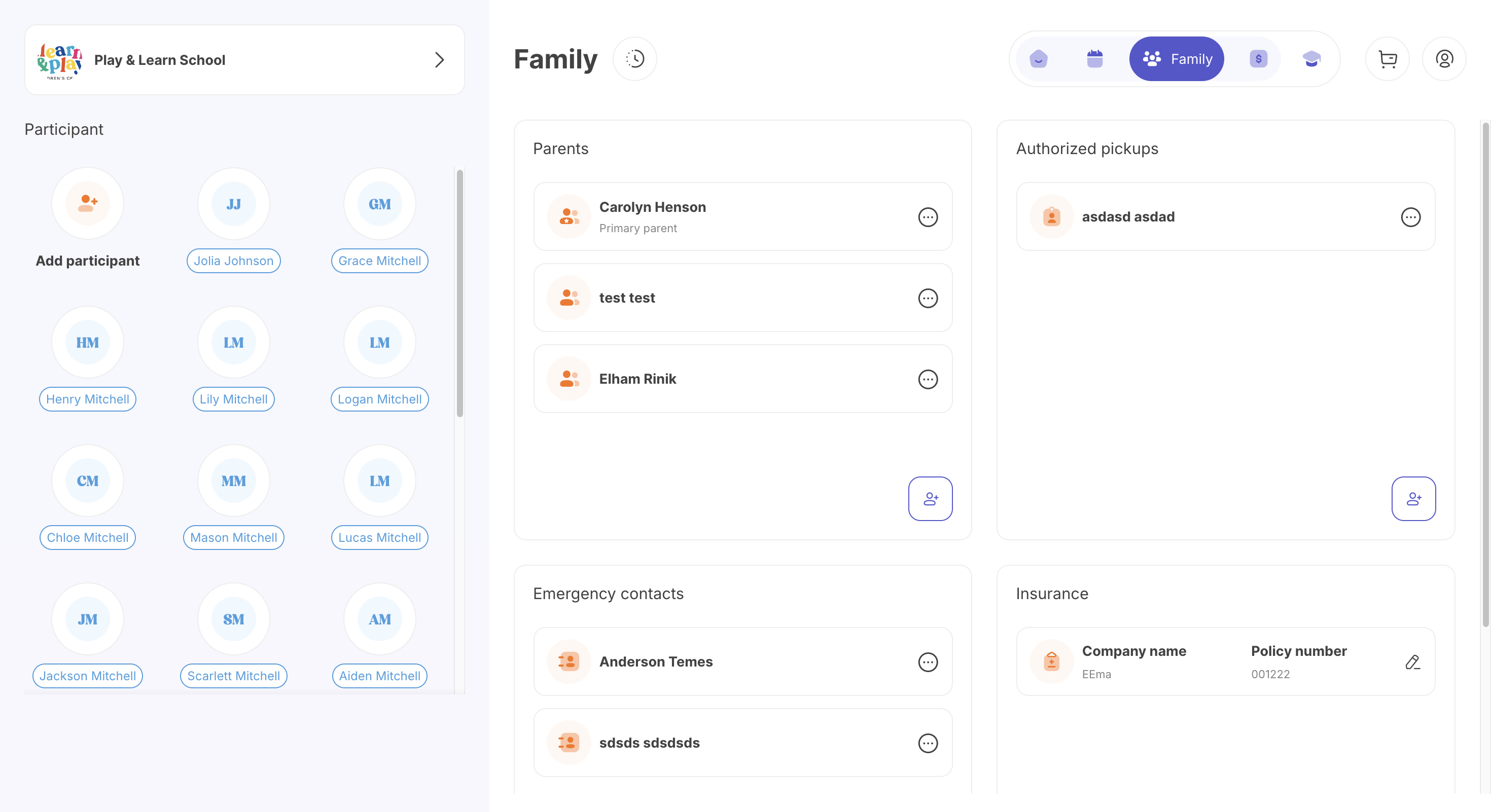Open options menu for Carolyn Henson
Viewport: 1491px width, 812px height.
pos(928,217)
